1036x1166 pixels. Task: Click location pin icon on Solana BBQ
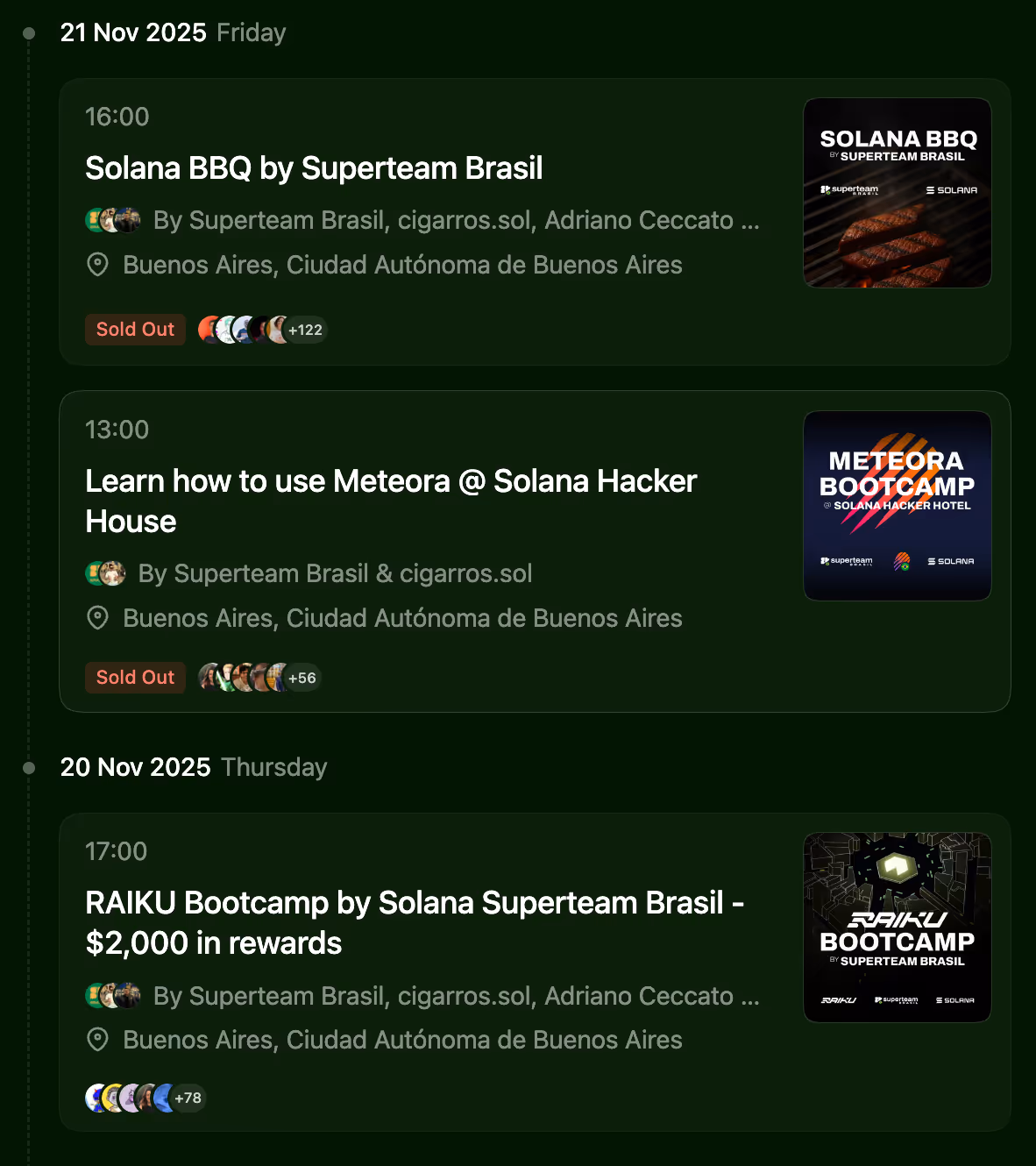point(98,265)
